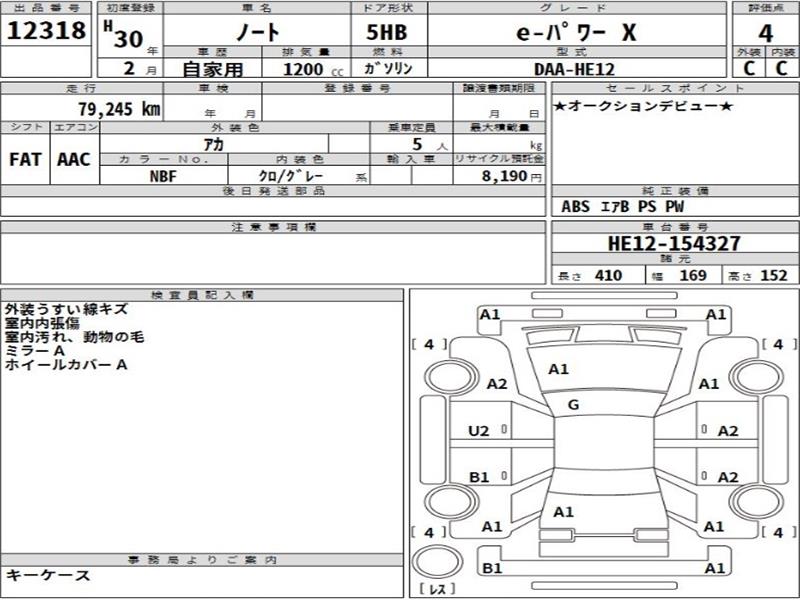Click the height value 152
The image size is (800, 600).
(774, 276)
